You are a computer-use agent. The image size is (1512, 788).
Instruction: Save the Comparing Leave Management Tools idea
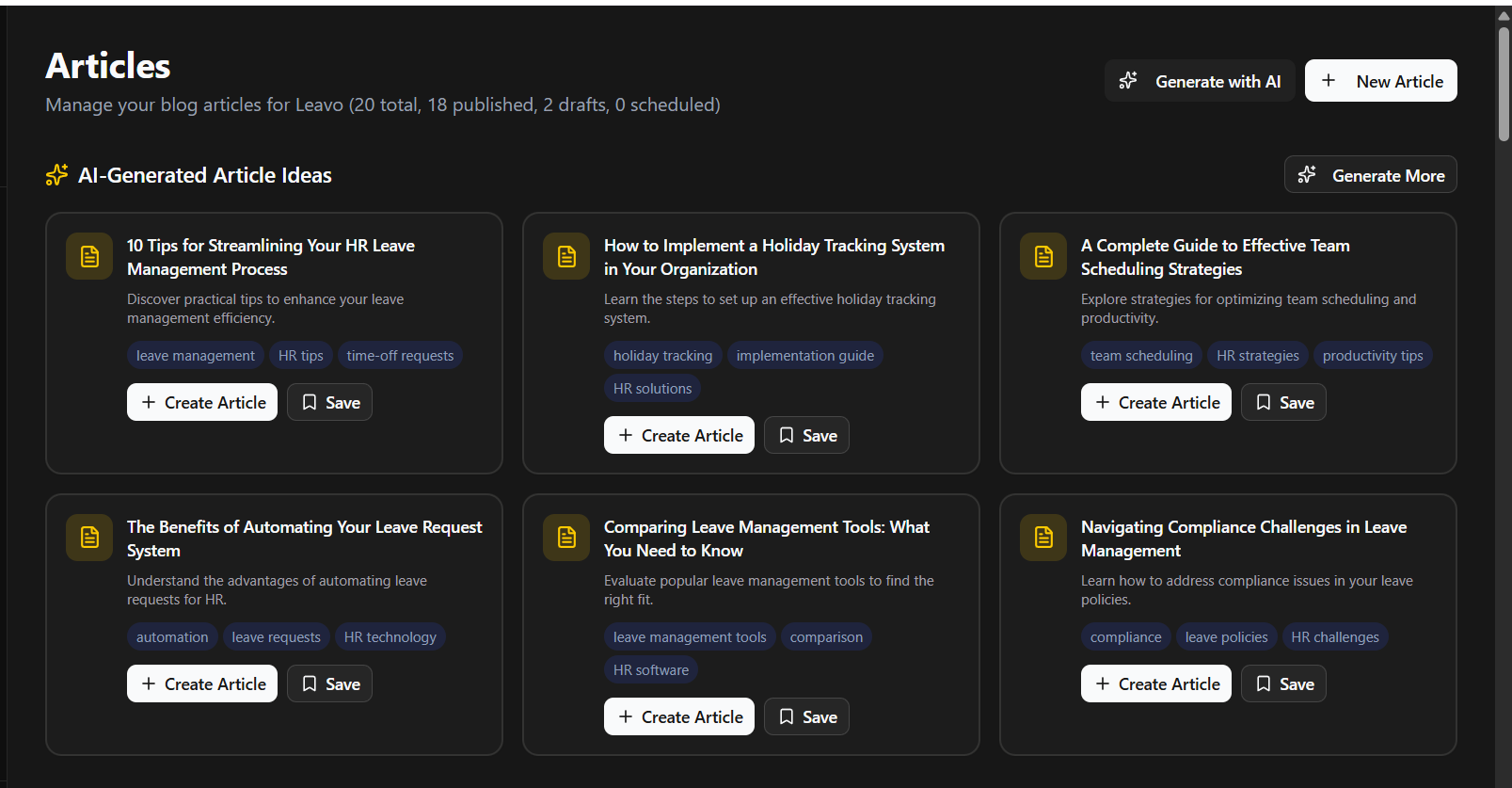[806, 716]
